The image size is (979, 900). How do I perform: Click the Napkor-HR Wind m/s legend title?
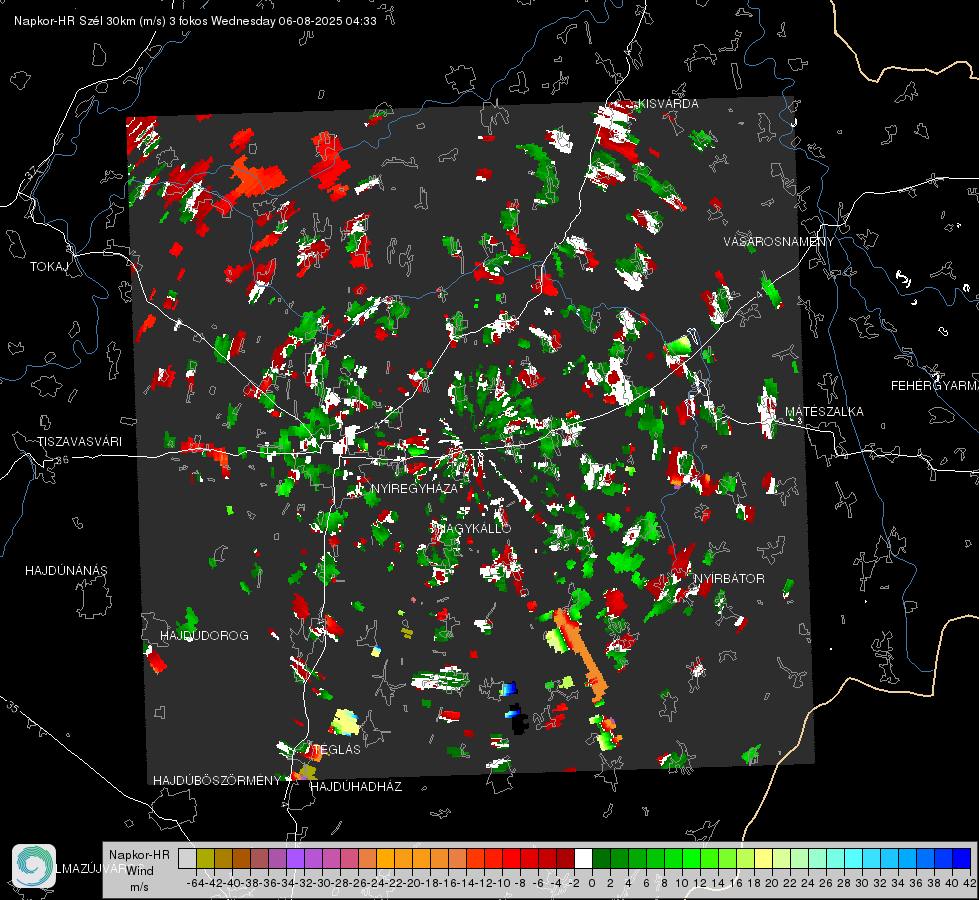tap(139, 870)
